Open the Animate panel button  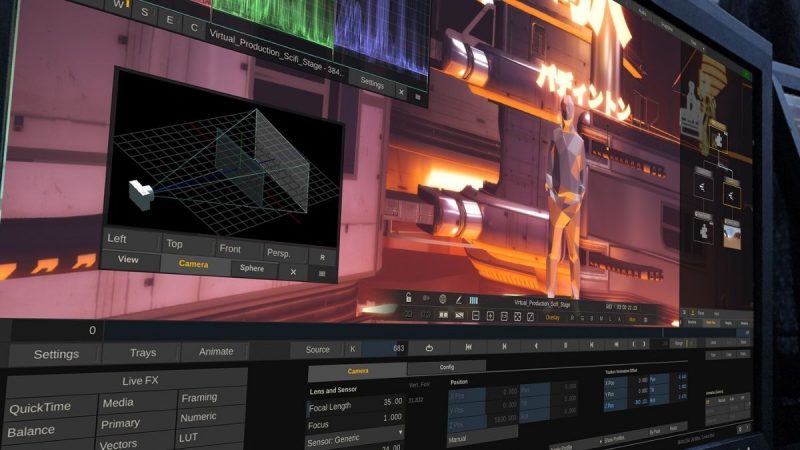click(x=216, y=351)
